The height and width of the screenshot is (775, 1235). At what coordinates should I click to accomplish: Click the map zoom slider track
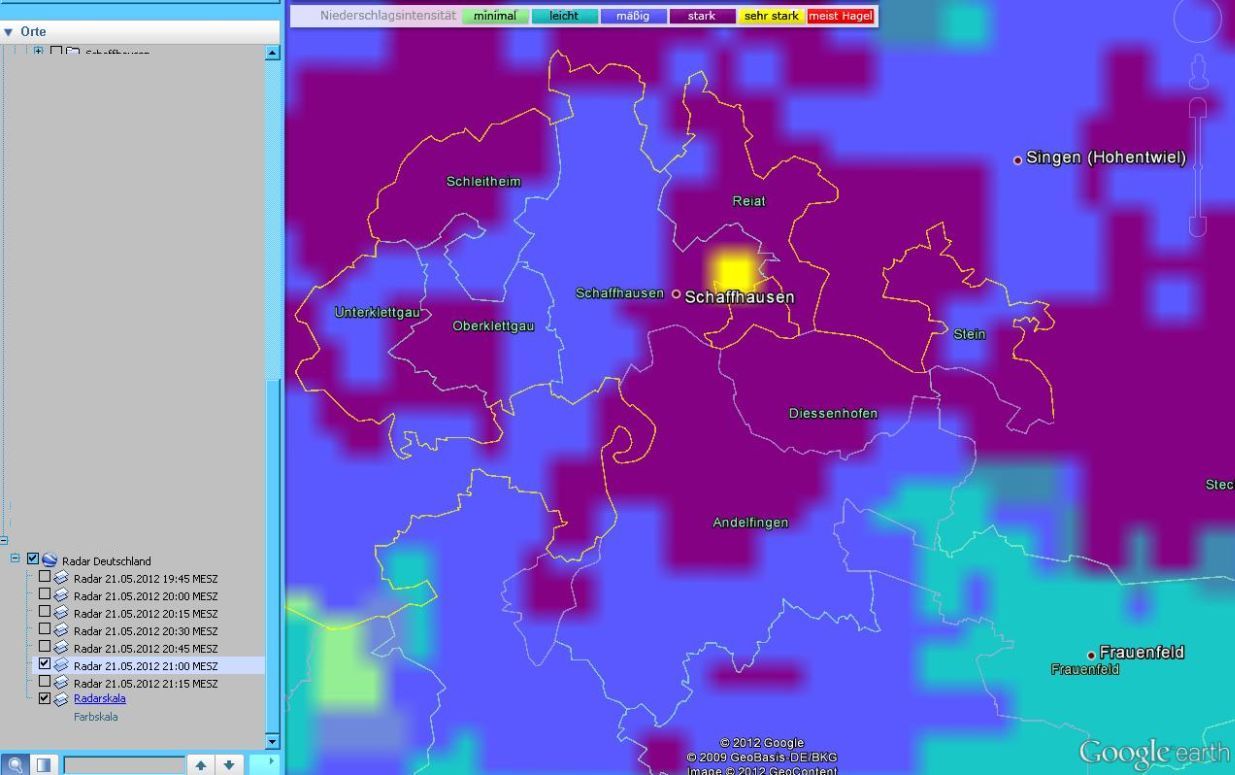[x=1198, y=167]
